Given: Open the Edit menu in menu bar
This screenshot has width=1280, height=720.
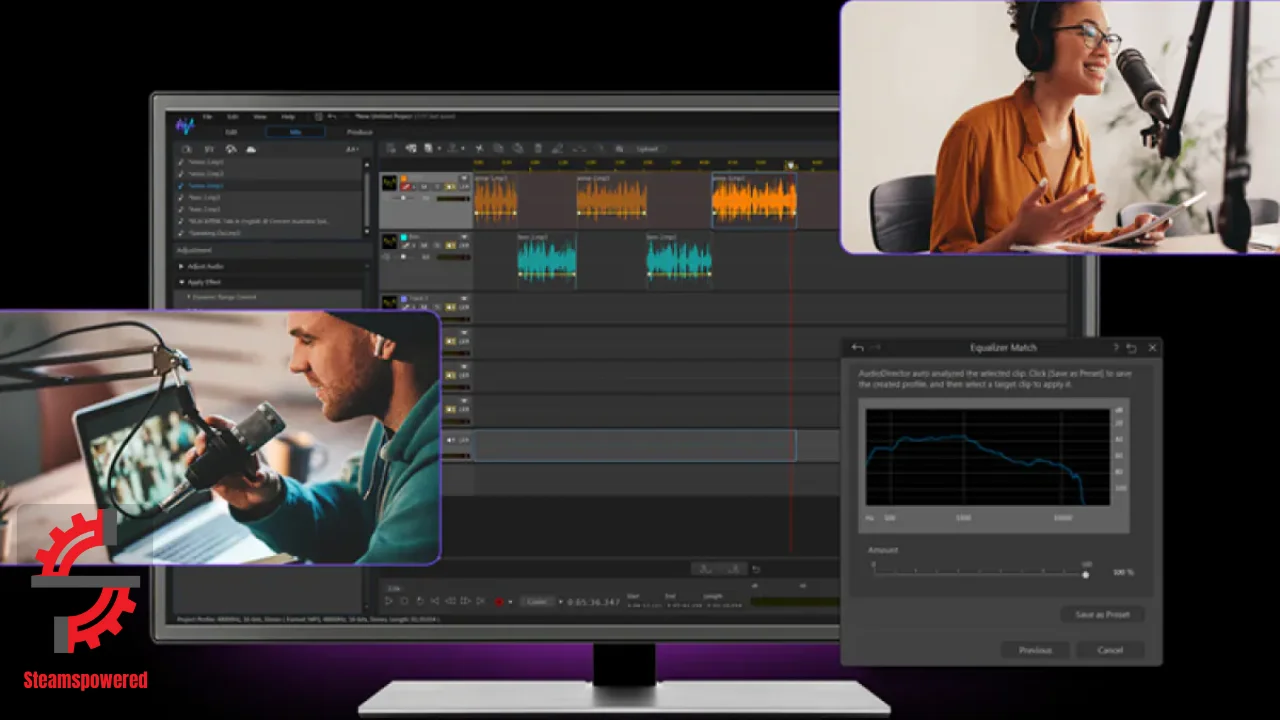Looking at the screenshot, I should click(233, 117).
